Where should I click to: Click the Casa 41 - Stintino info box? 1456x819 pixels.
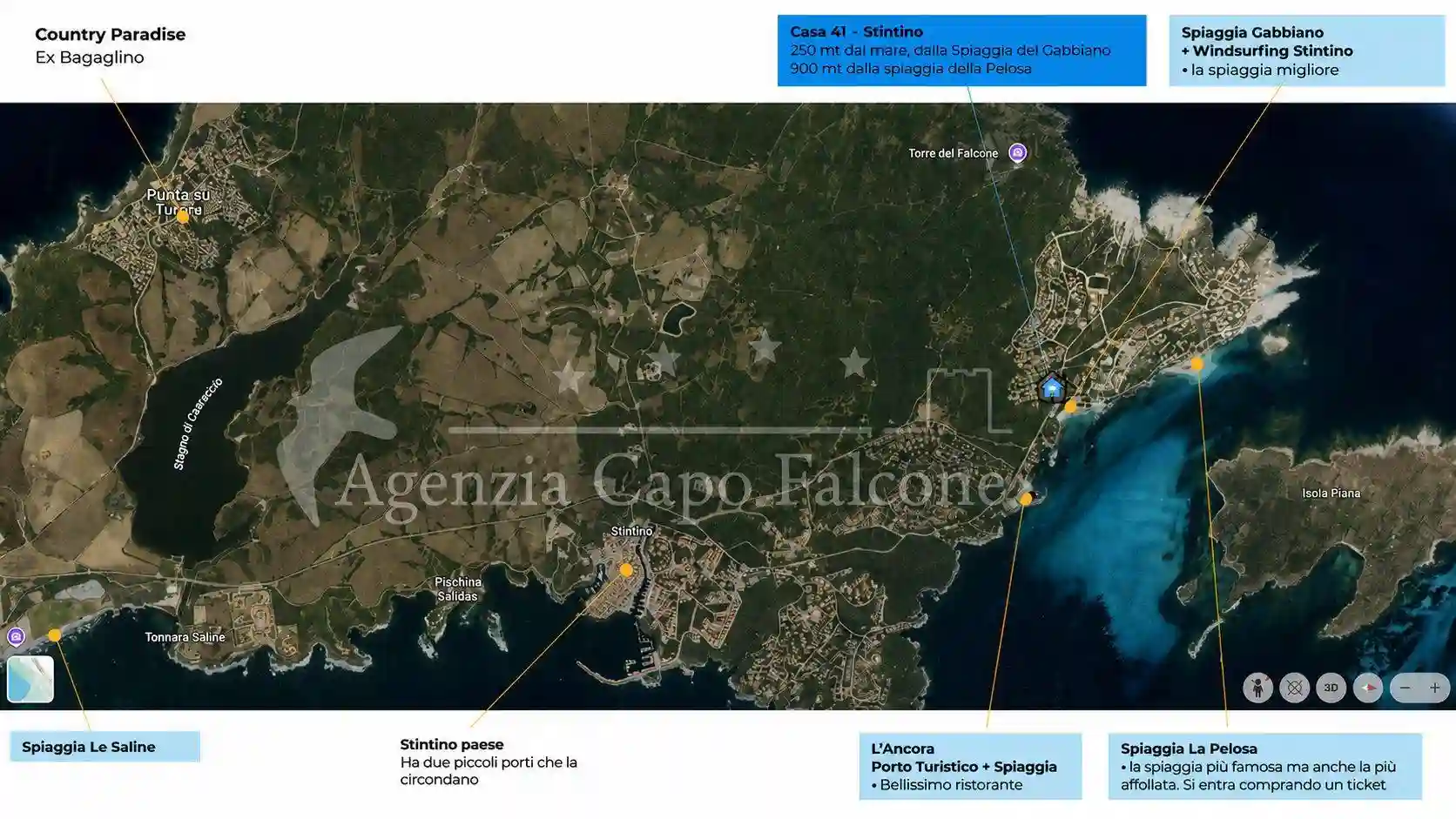(961, 50)
